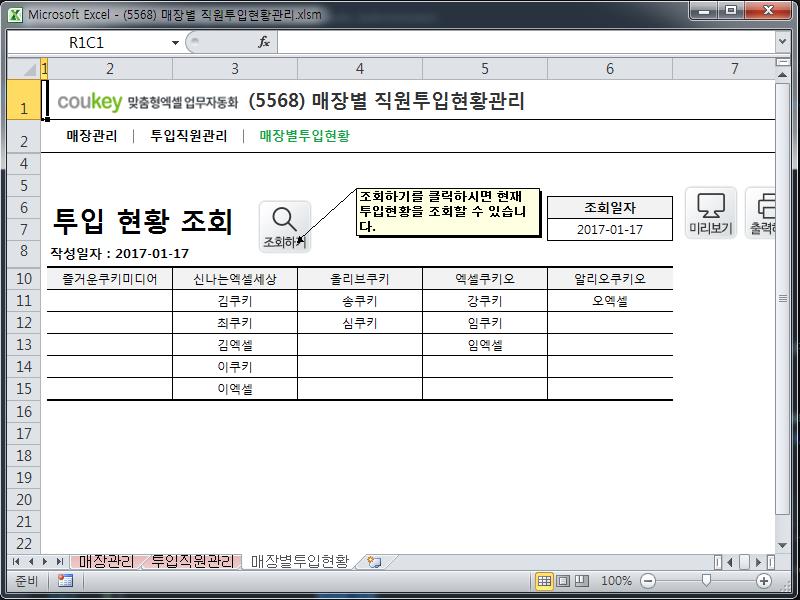Click the cell containing 오엑셀
800x600 pixels.
[x=610, y=301]
